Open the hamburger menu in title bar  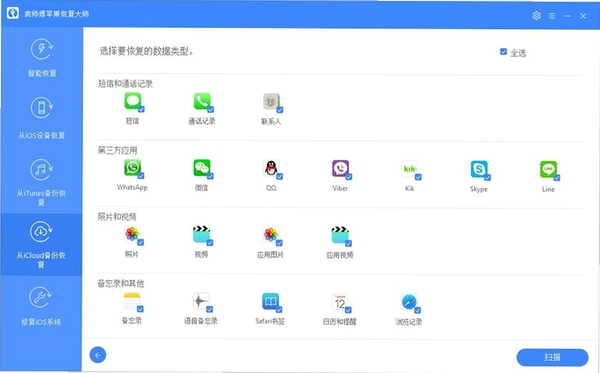(552, 16)
